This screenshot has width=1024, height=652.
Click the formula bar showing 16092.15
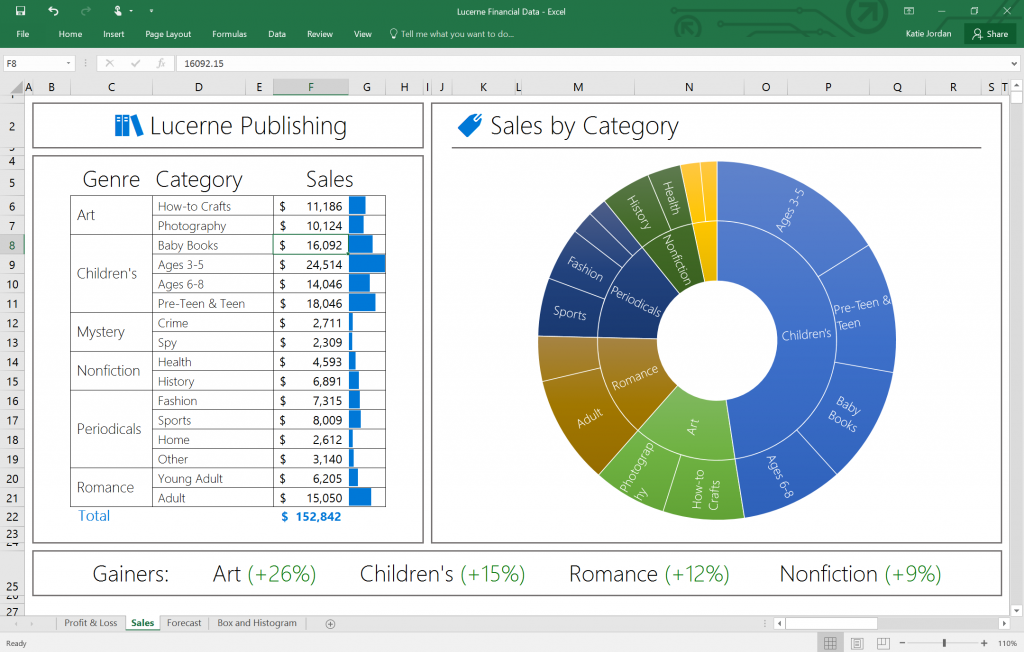pos(592,63)
